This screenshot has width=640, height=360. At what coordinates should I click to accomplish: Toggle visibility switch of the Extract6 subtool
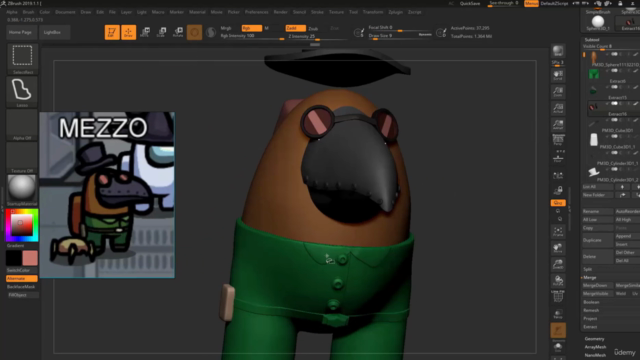(x=614, y=71)
